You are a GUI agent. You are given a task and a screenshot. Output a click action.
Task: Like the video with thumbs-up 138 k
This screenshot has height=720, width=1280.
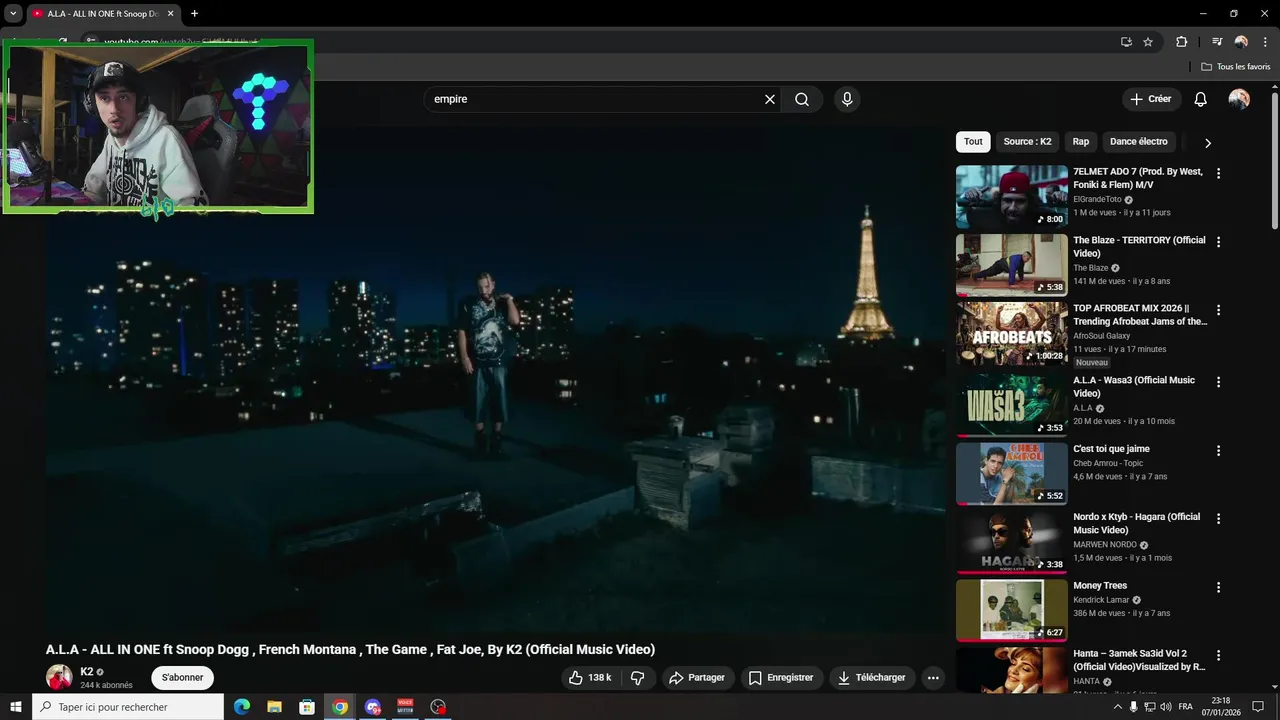[590, 677]
